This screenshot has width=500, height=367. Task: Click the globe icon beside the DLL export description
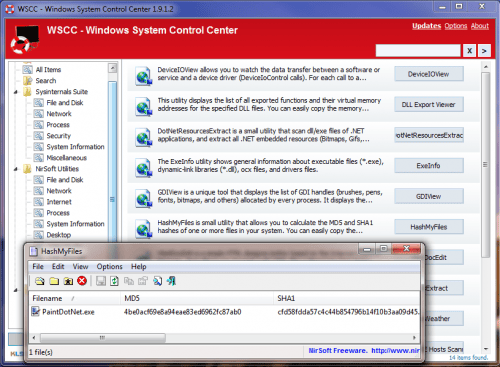click(144, 107)
